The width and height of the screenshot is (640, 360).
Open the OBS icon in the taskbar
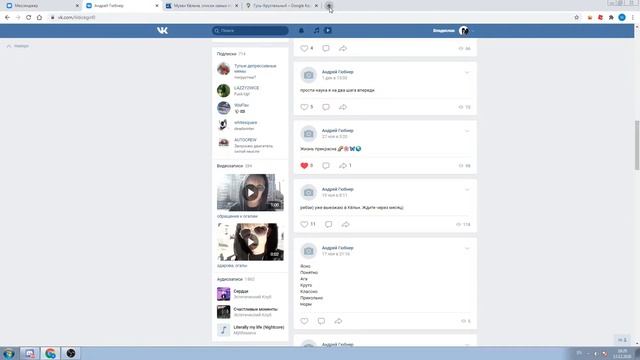pyautogui.click(x=71, y=353)
